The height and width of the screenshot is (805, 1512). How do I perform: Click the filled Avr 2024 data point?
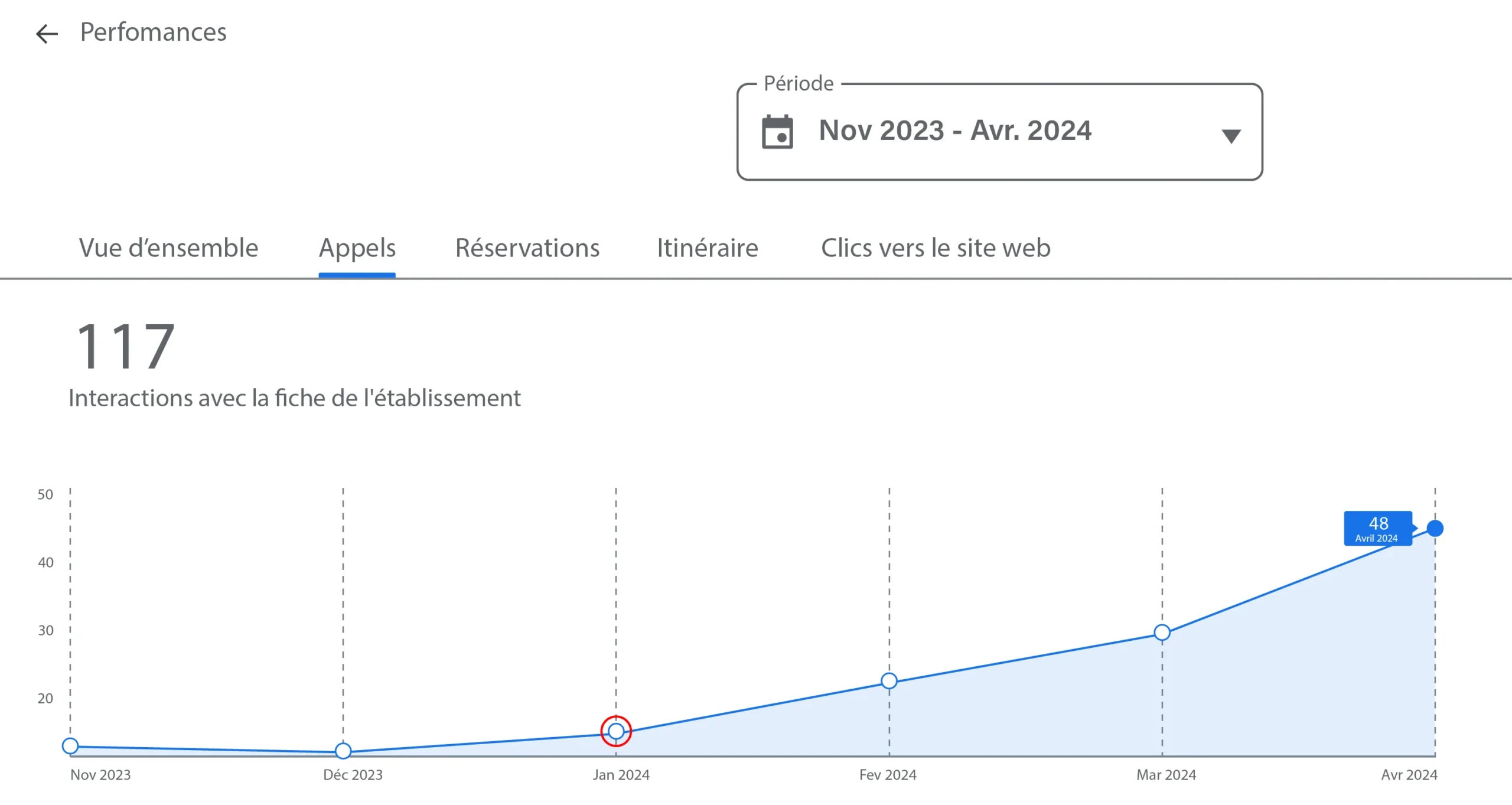click(x=1435, y=528)
